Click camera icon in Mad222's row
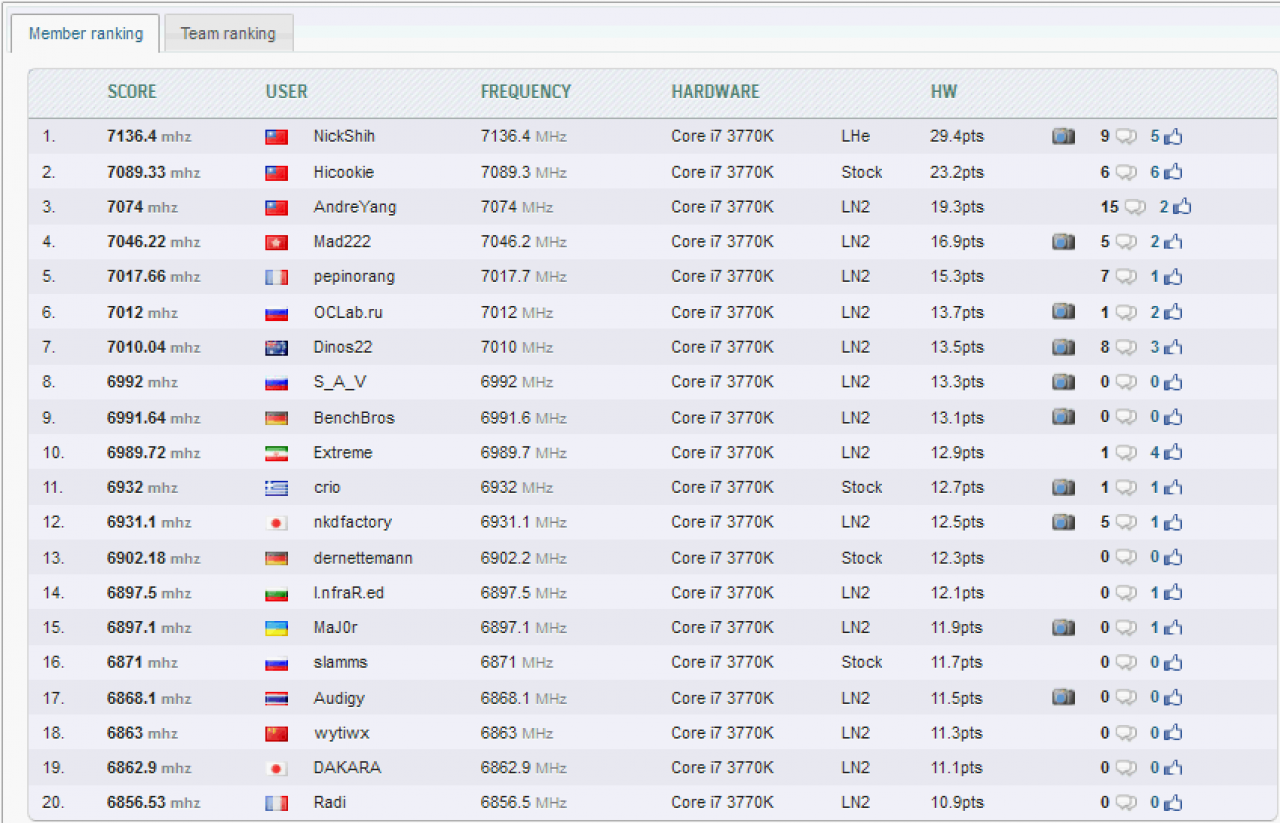 [x=1063, y=242]
